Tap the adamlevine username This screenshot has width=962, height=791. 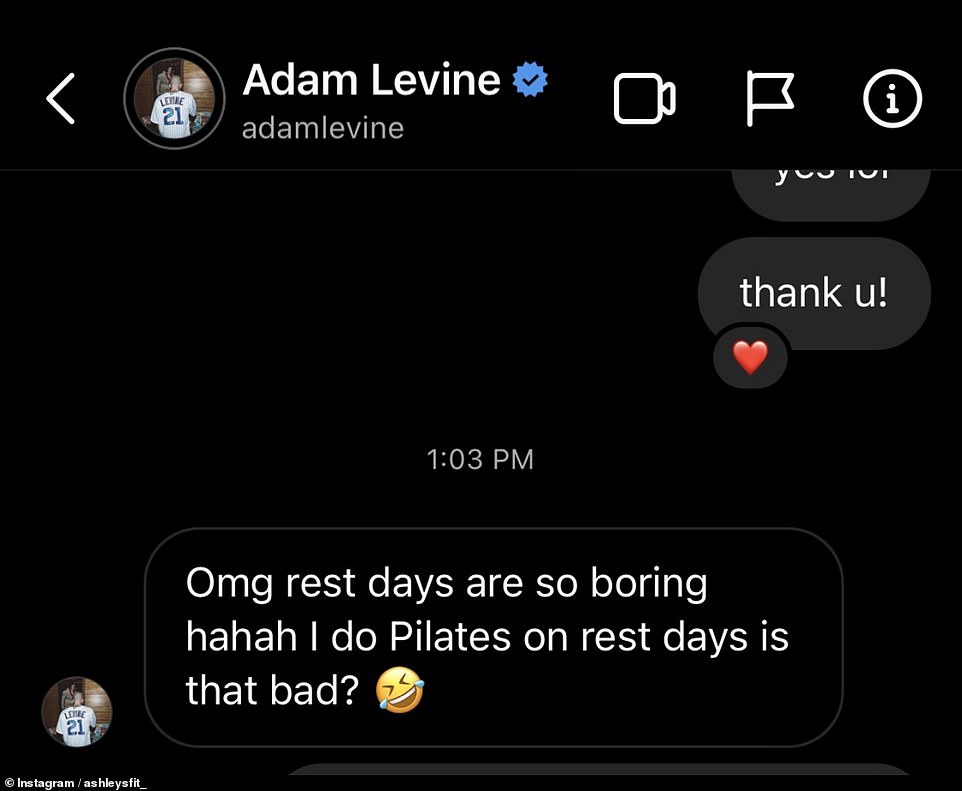323,128
